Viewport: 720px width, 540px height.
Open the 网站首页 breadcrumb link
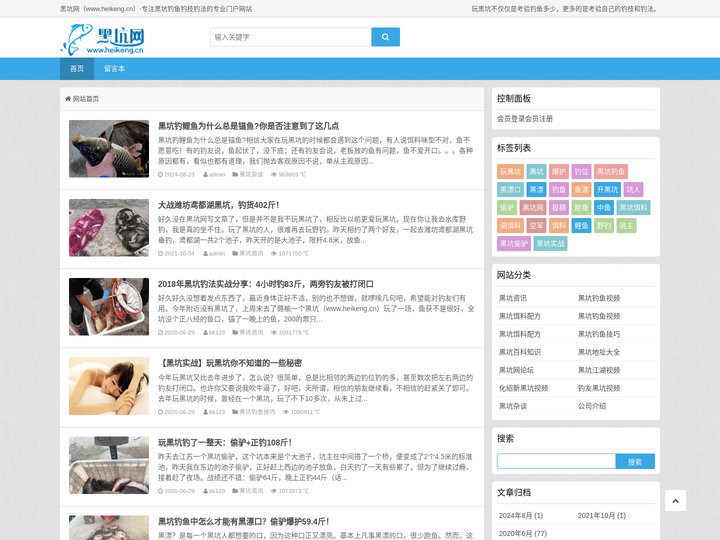coord(85,99)
